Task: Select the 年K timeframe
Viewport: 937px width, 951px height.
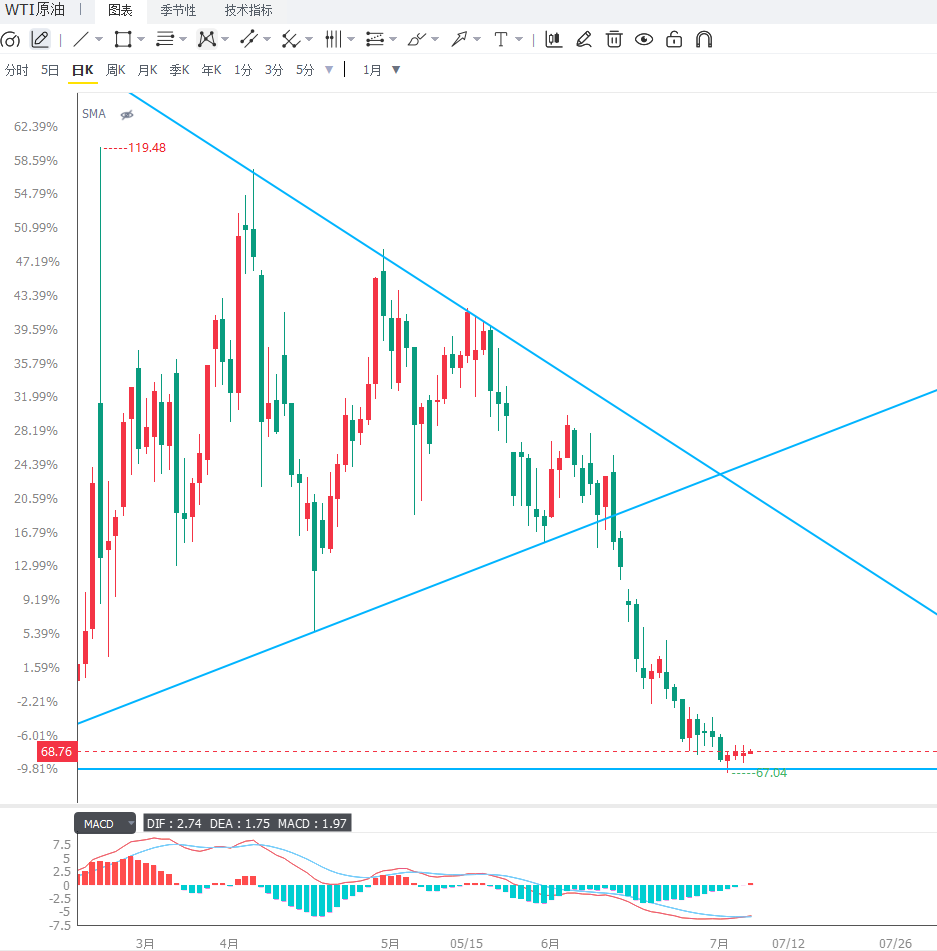Action: point(212,70)
